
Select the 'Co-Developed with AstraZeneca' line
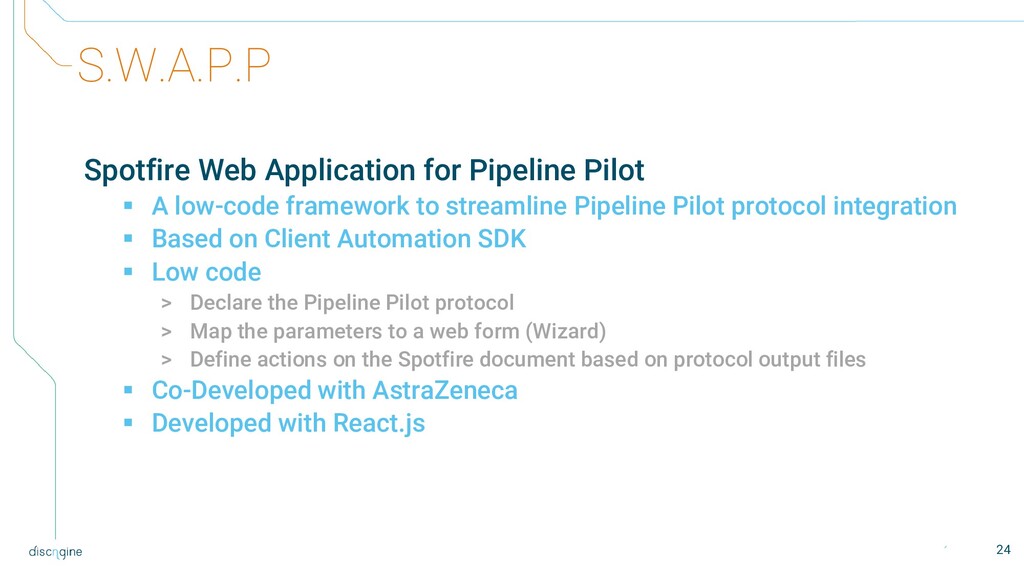[334, 391]
